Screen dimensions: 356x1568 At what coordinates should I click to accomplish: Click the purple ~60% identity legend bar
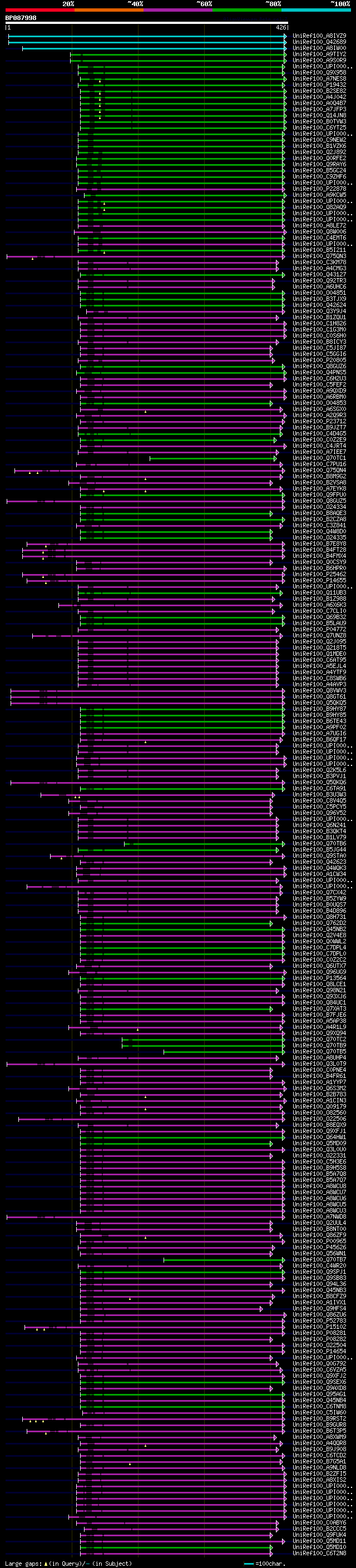[177, 10]
